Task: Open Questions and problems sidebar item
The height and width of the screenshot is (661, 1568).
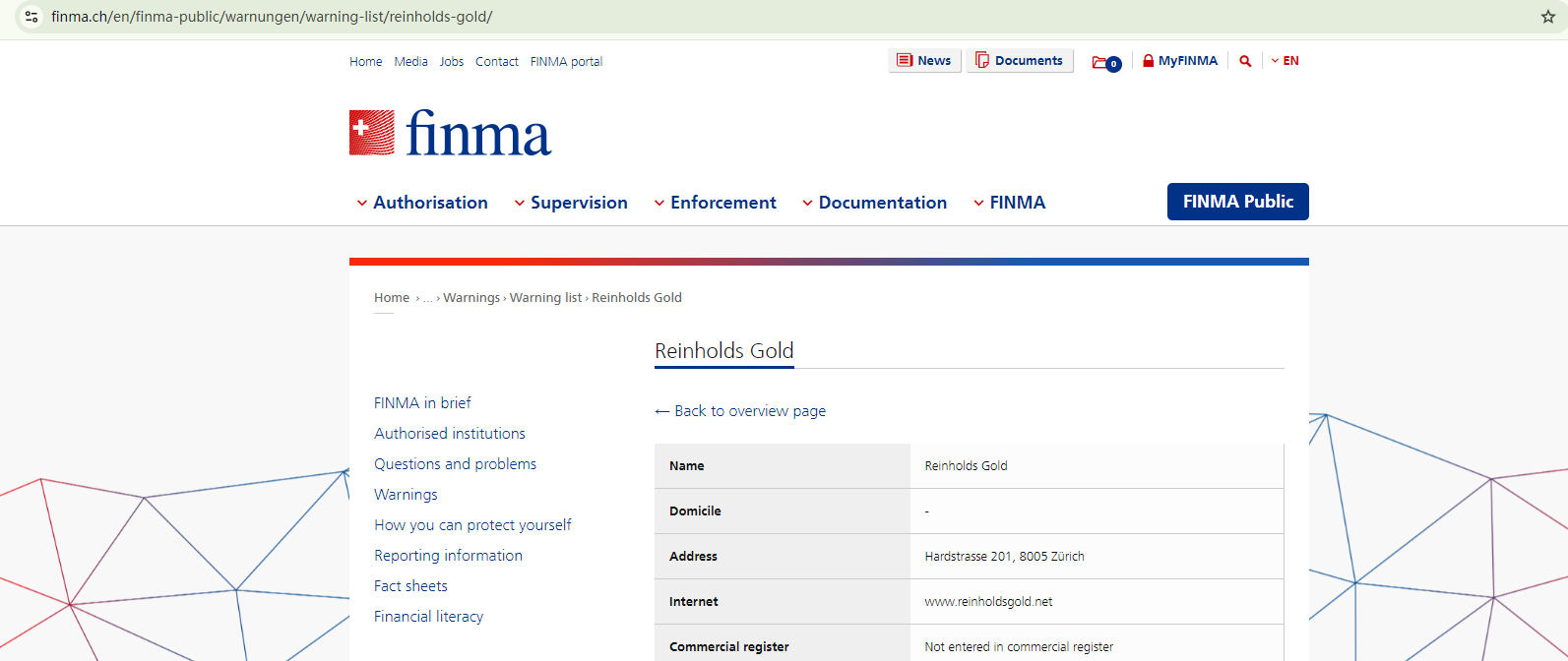Action: [x=455, y=464]
